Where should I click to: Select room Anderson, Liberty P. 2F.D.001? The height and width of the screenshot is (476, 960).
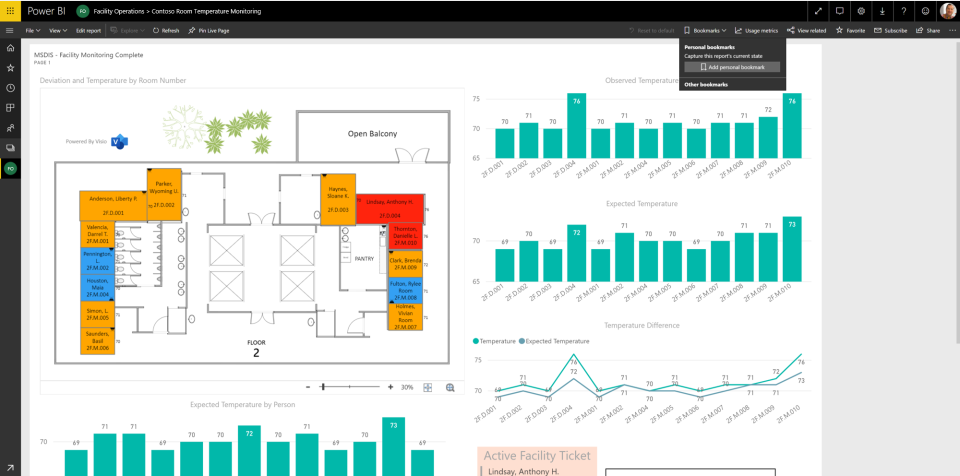[113, 205]
